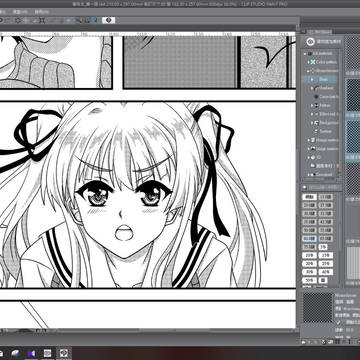Click the gear-shaped icon in command bar
Screen dimensions: 360x360
pos(18,20)
